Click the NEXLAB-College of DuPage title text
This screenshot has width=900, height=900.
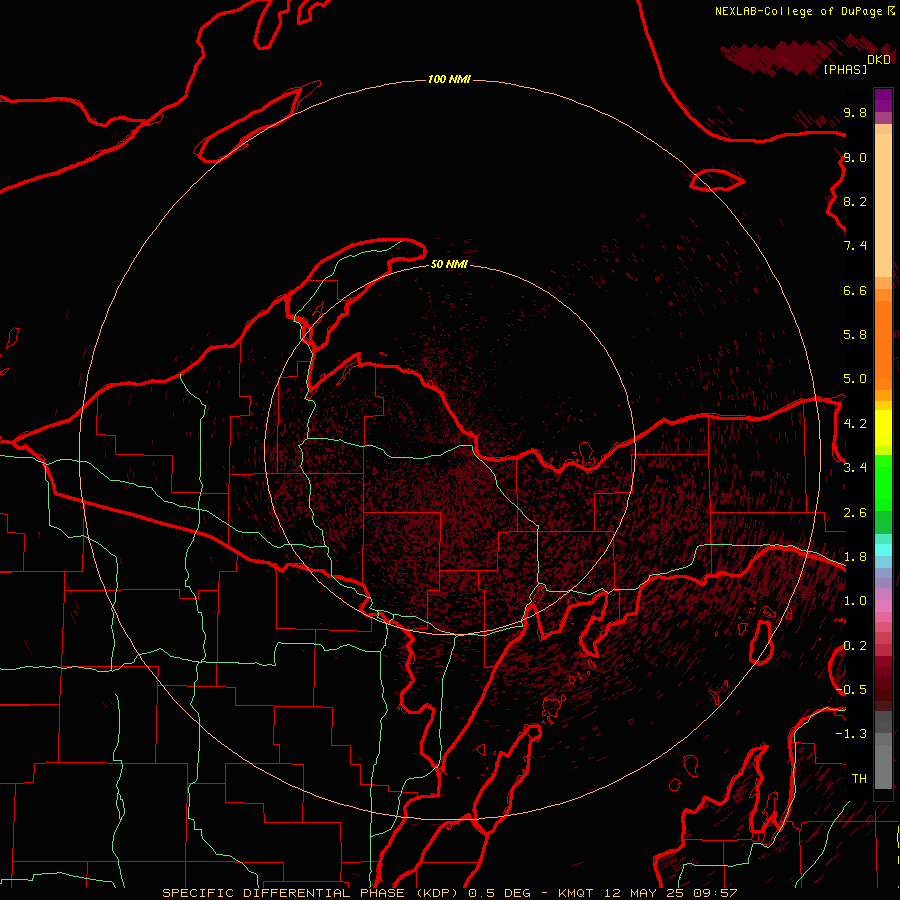[804, 11]
